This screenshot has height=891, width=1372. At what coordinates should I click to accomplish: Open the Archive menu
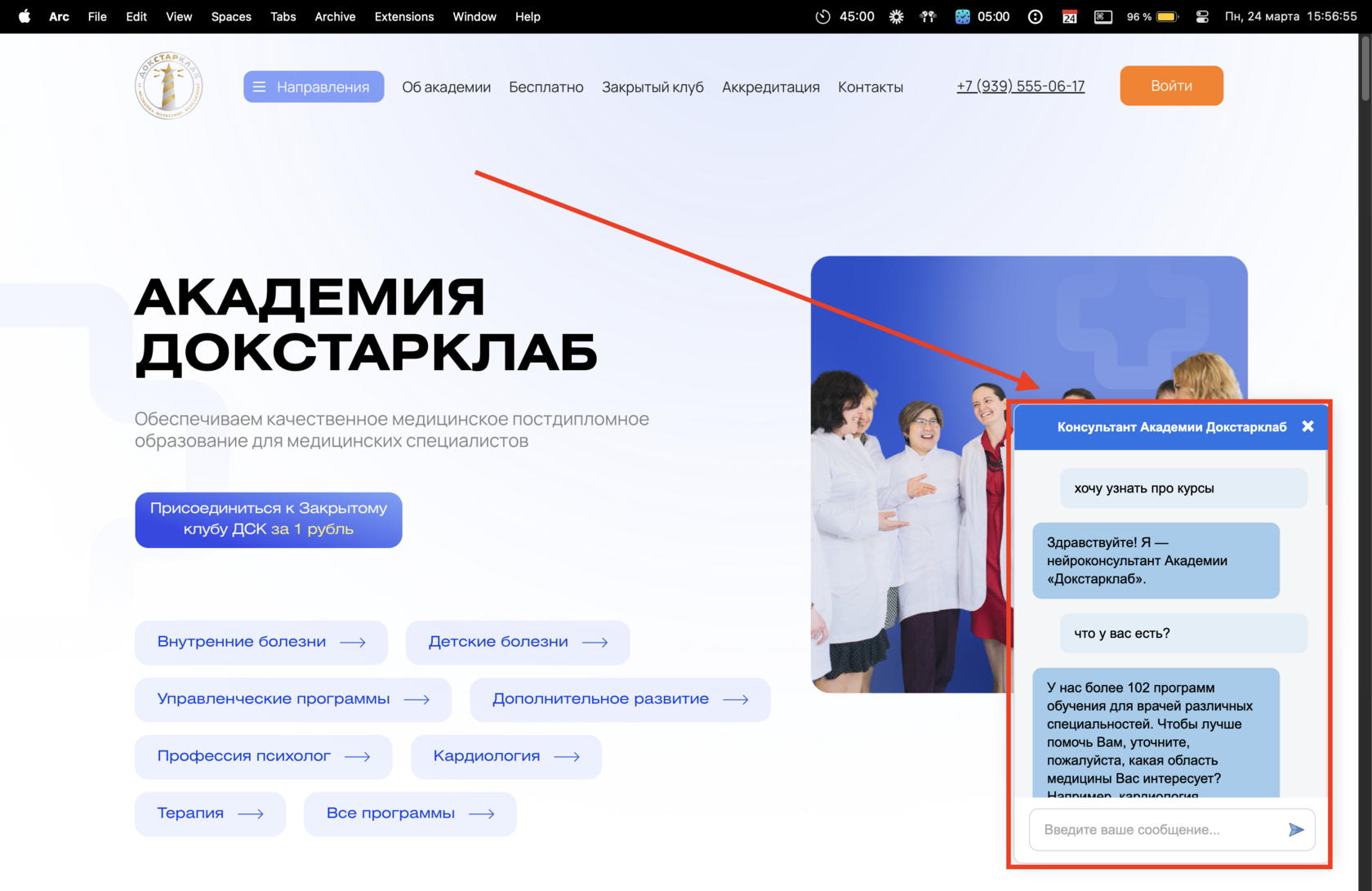click(335, 16)
